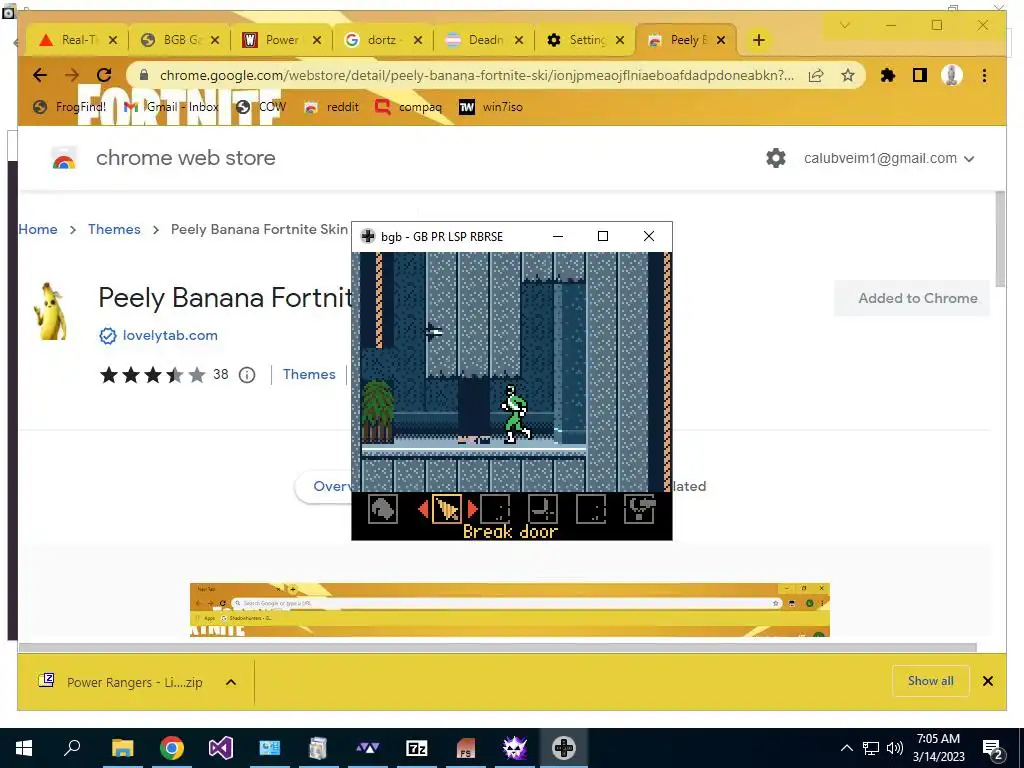Open Google Chrome from taskbar
1024x768 pixels.
[172, 748]
